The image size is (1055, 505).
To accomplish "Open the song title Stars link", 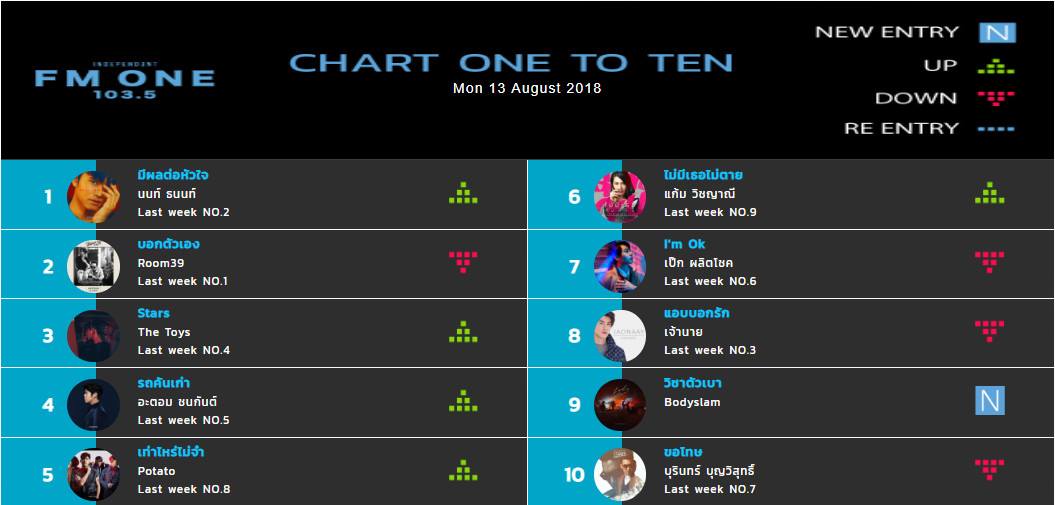I will tap(153, 313).
